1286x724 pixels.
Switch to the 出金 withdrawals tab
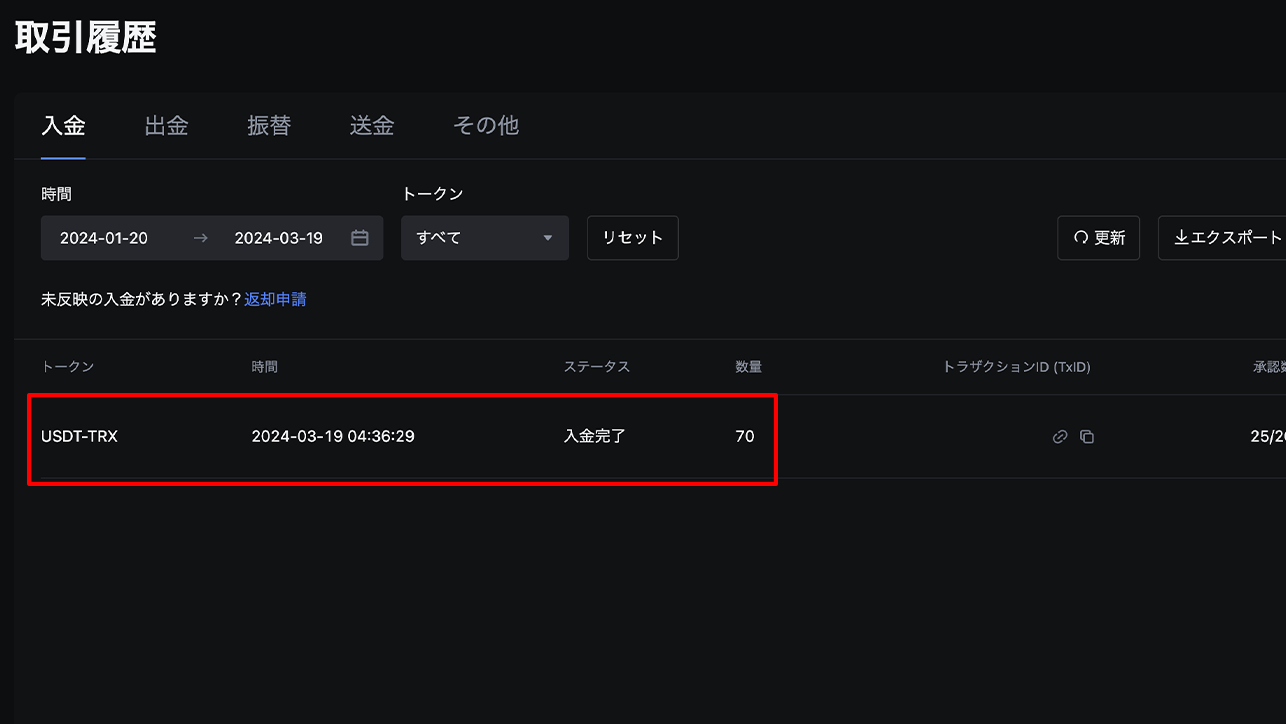pos(166,126)
